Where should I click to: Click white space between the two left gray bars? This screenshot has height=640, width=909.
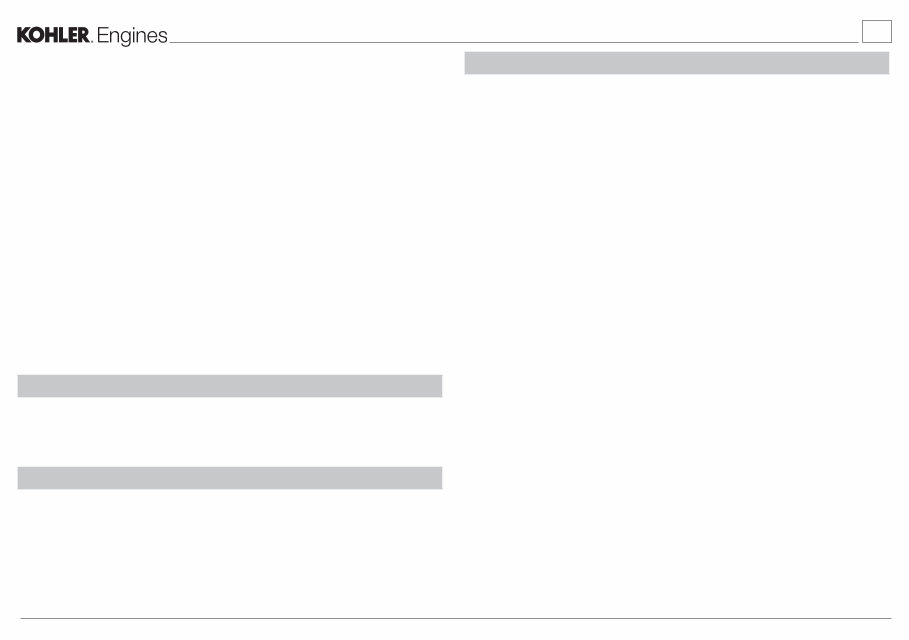(x=230, y=432)
